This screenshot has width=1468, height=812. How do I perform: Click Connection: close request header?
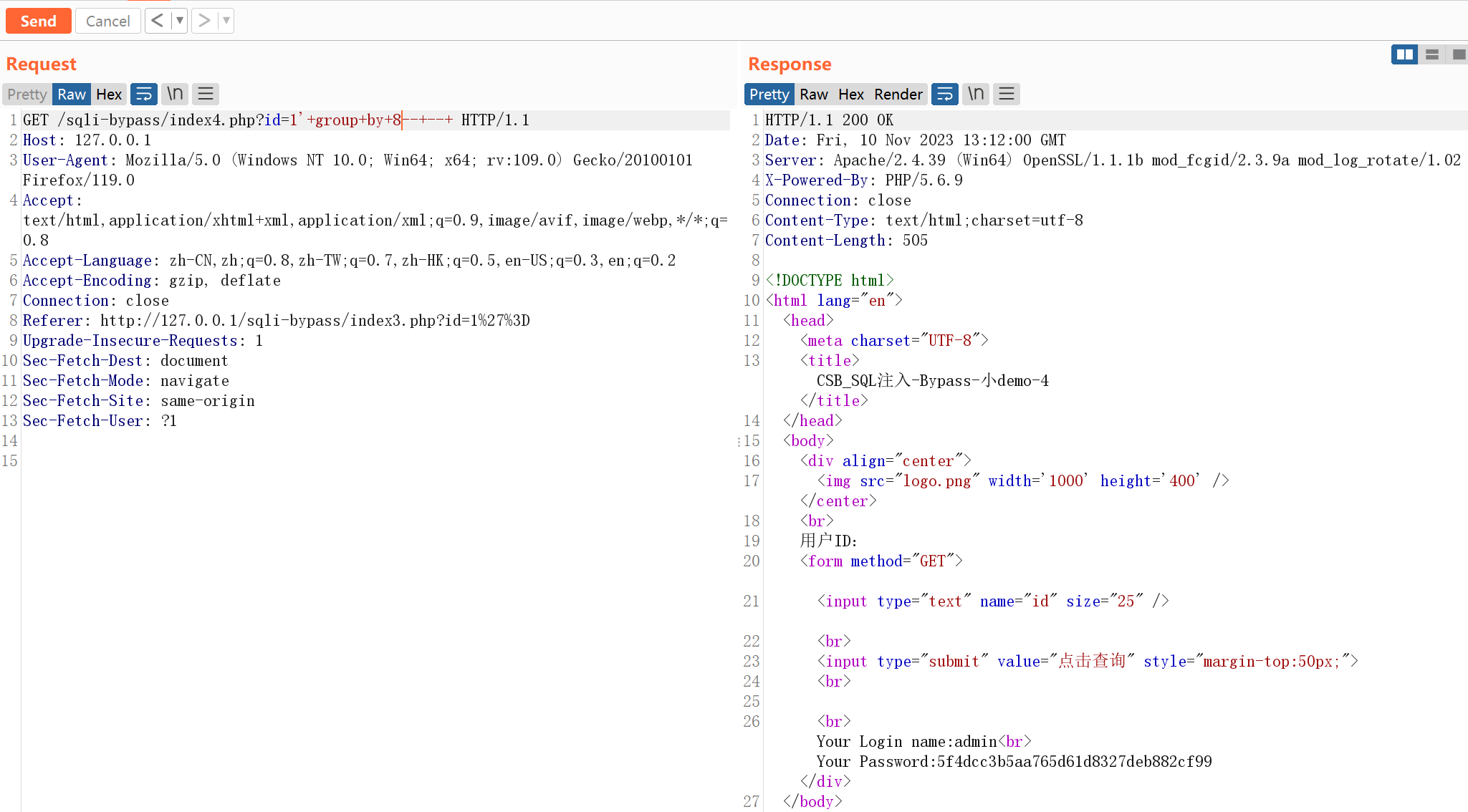[x=95, y=300]
